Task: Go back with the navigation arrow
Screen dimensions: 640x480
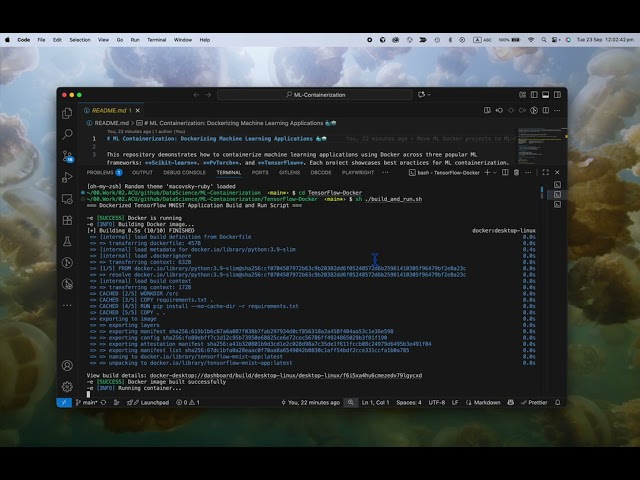Action: 196,95
